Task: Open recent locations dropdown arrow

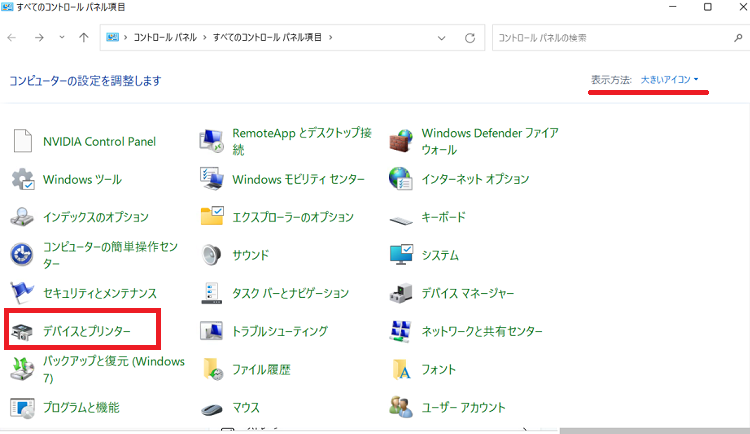Action: (x=62, y=37)
